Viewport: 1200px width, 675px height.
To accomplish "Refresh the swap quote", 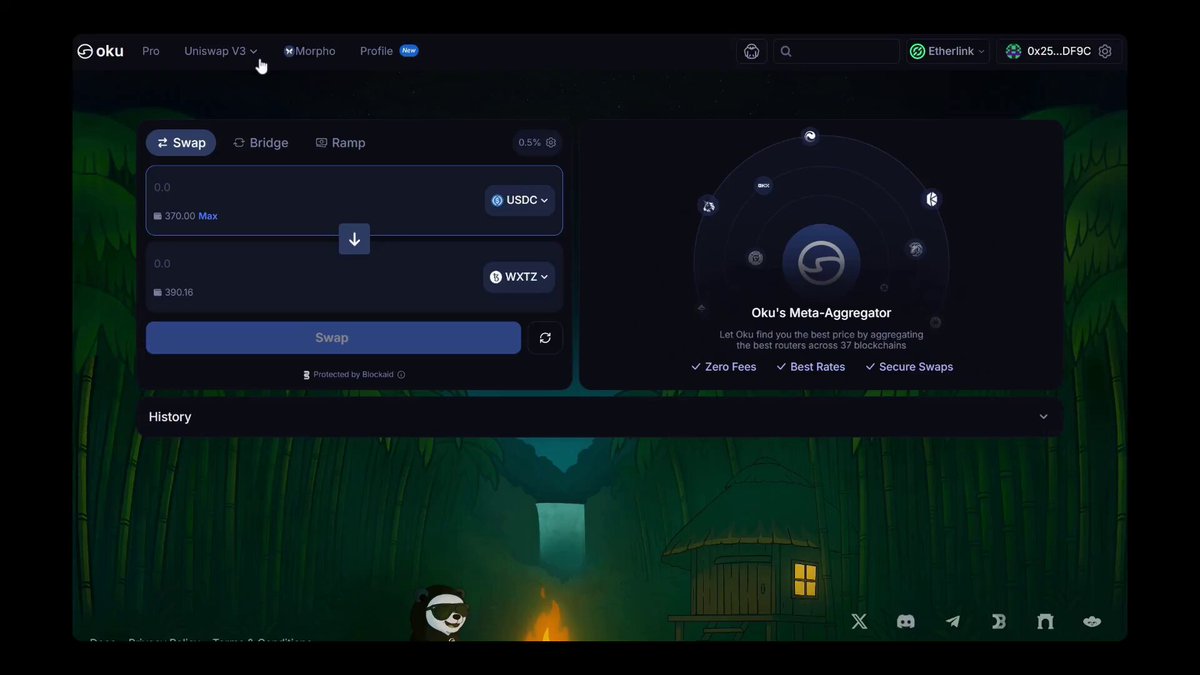I will tap(545, 338).
